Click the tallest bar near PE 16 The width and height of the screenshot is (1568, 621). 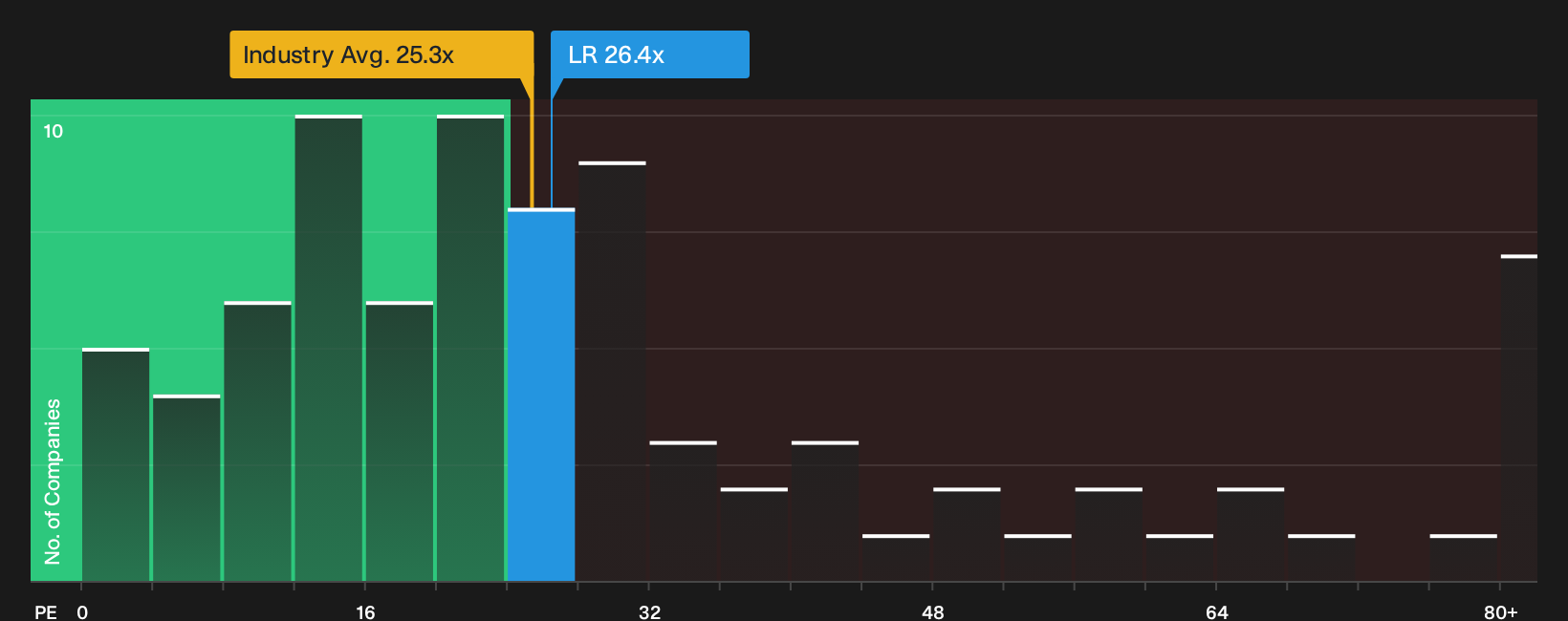329,348
